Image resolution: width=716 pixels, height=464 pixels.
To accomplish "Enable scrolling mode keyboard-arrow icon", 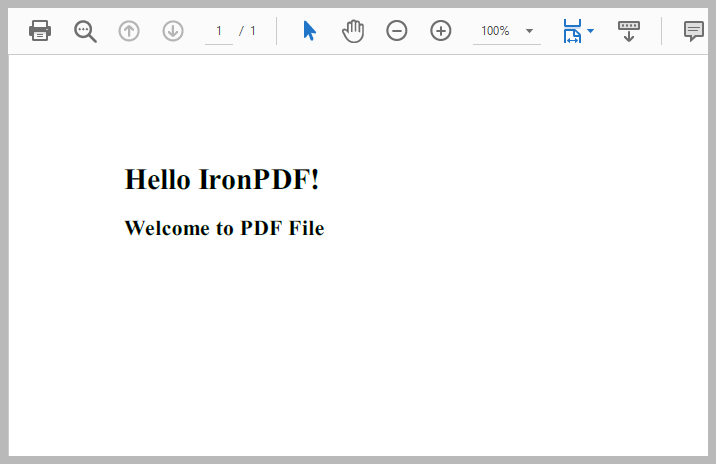I will tap(629, 31).
